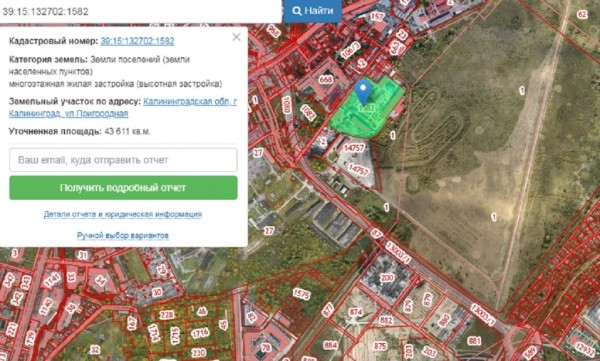The image size is (600, 361).
Task: Click the magnifier icon in Найти button
Action: (x=297, y=11)
